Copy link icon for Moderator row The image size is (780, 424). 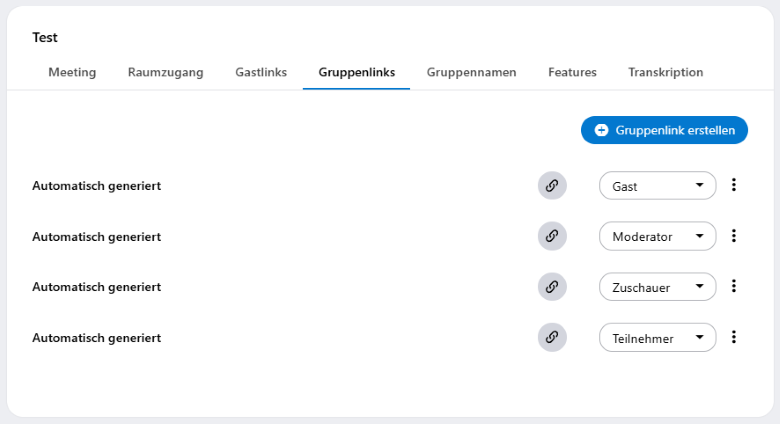[x=551, y=236]
